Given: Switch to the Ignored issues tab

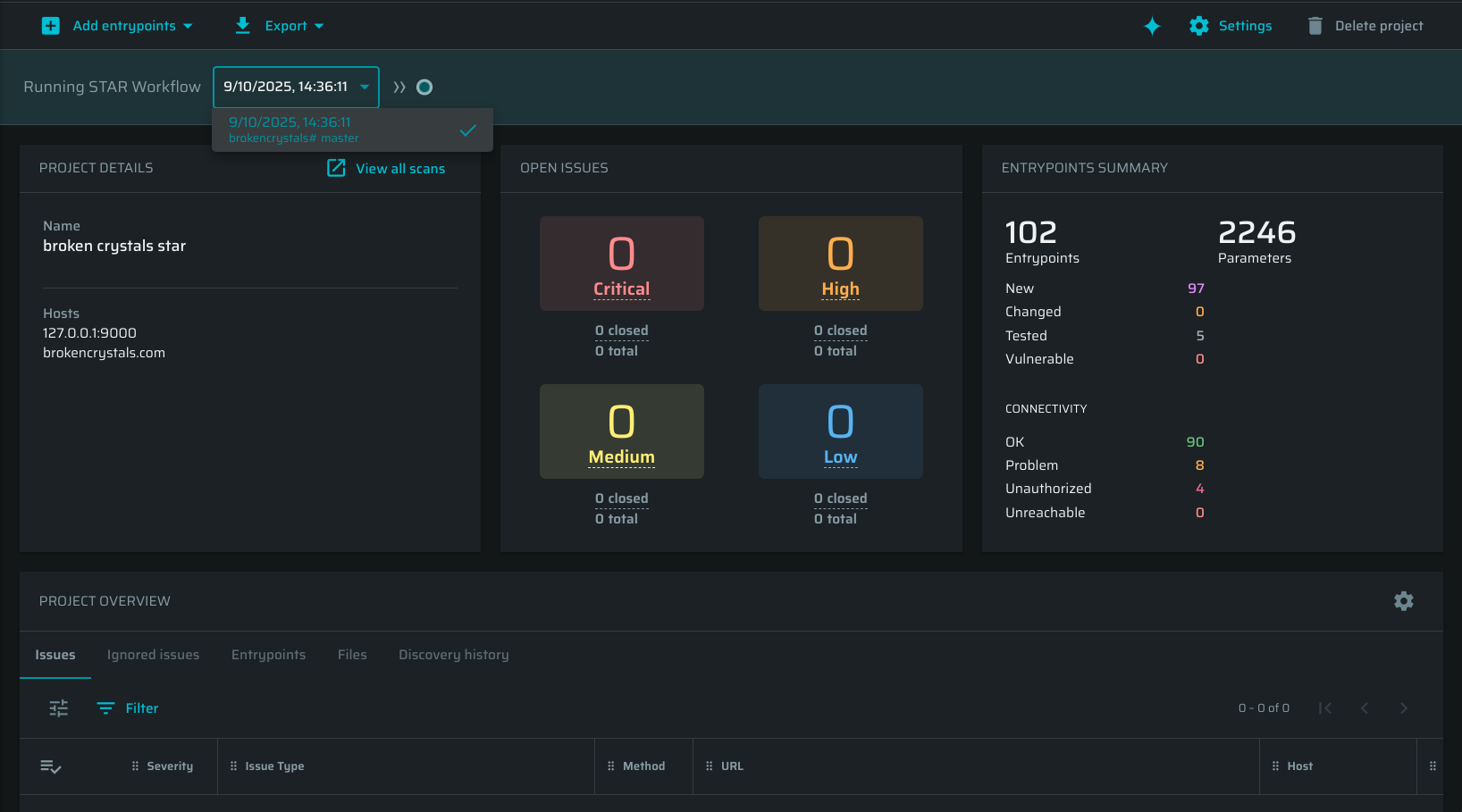Looking at the screenshot, I should point(153,655).
